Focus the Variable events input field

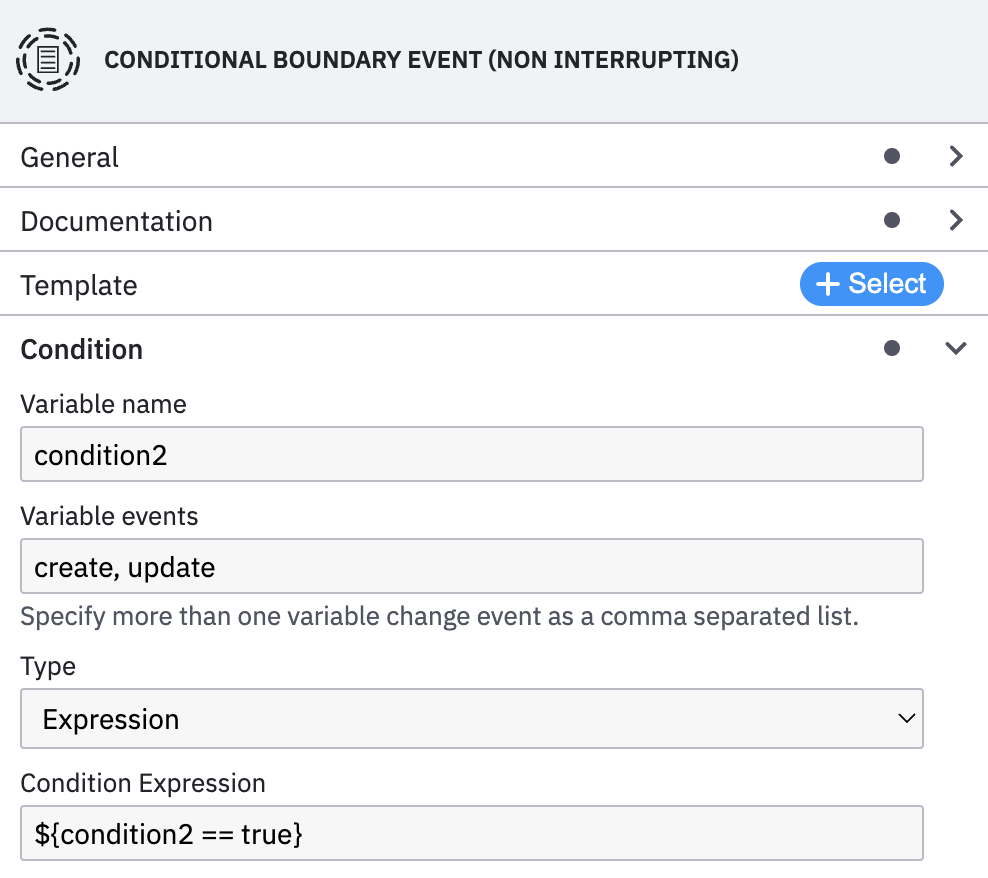click(x=472, y=568)
